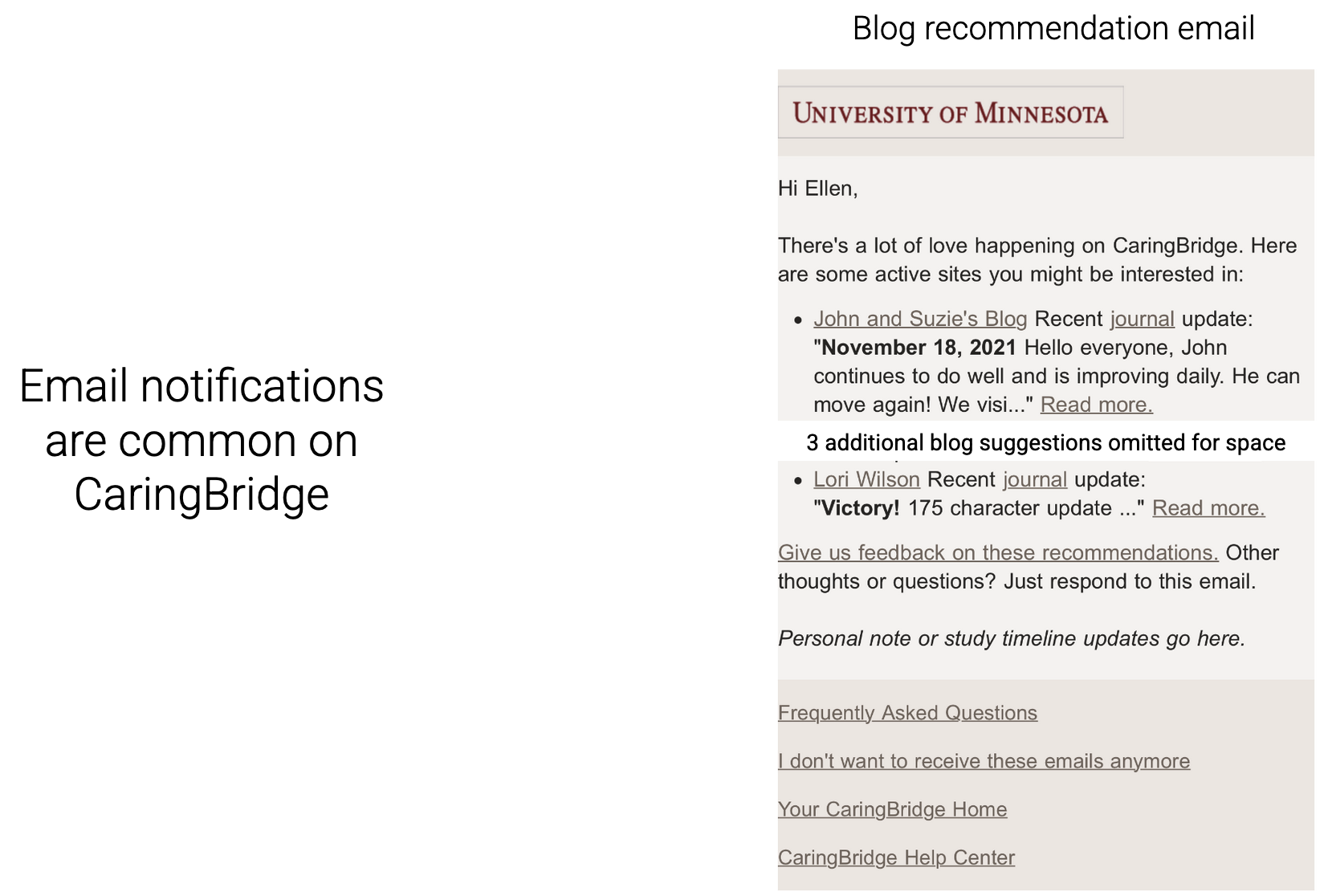Click italic "Personal note or study timeline" text
The height and width of the screenshot is (896, 1328).
pos(1011,638)
